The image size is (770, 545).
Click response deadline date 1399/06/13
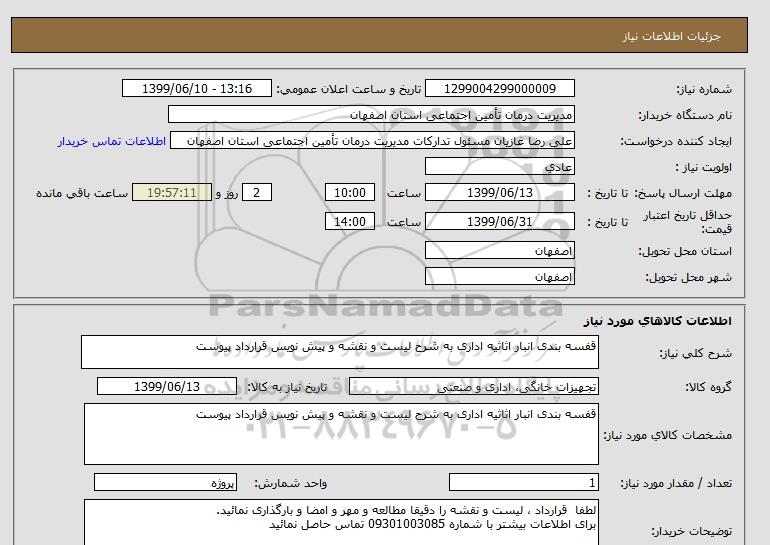coord(499,192)
